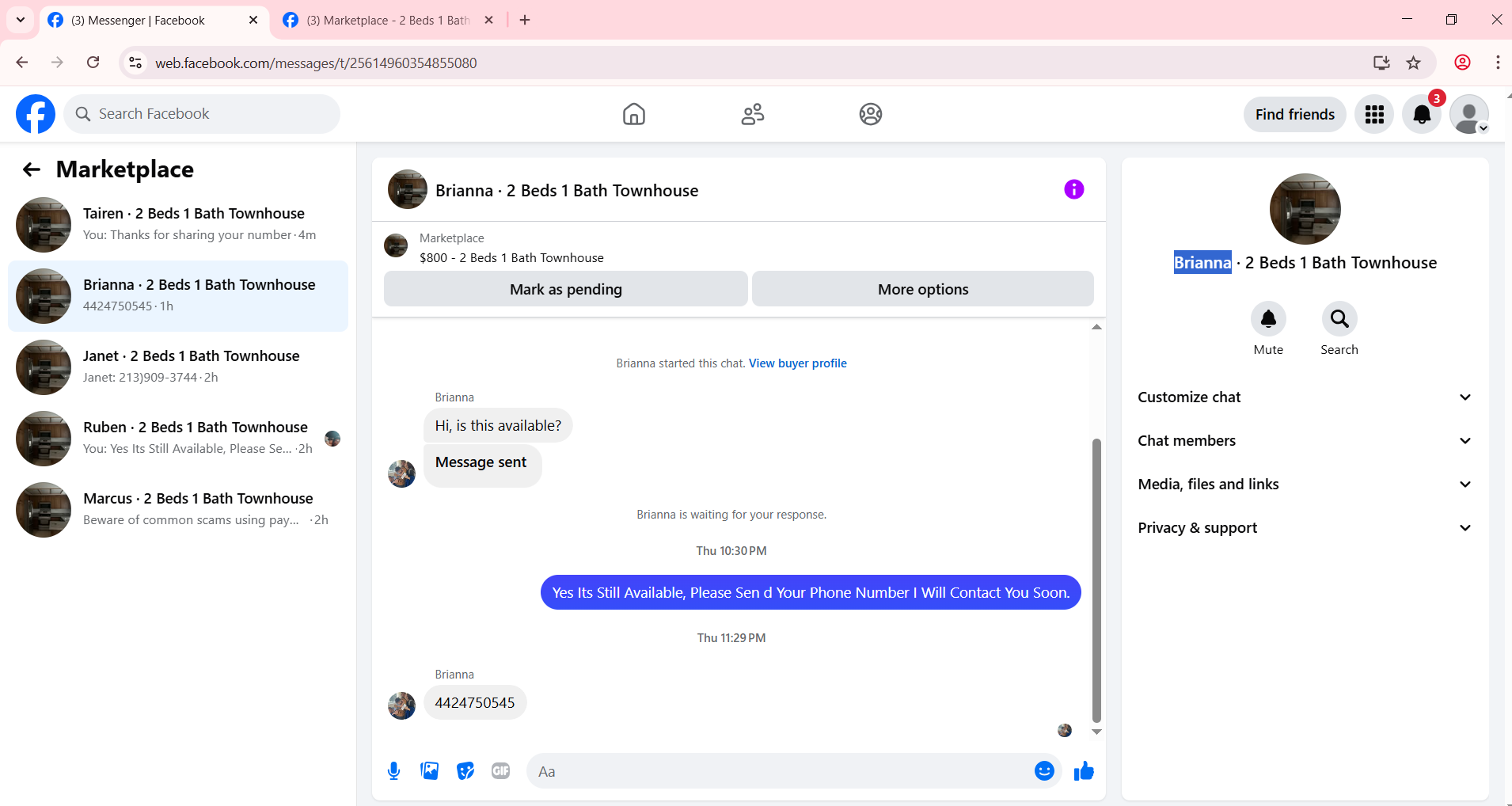Switch to the Messenger | Facebook tab
Image resolution: width=1512 pixels, height=806 pixels.
tap(153, 21)
